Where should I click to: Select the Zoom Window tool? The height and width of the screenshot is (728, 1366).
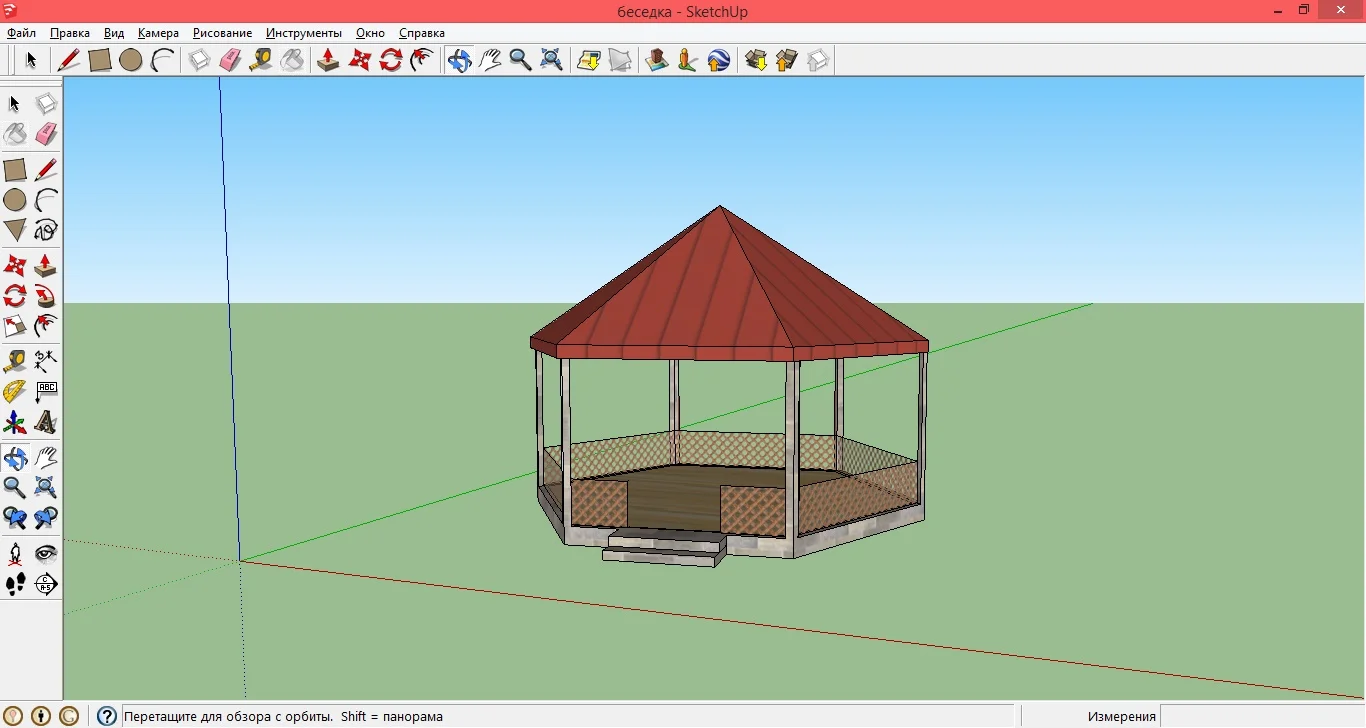[x=46, y=487]
